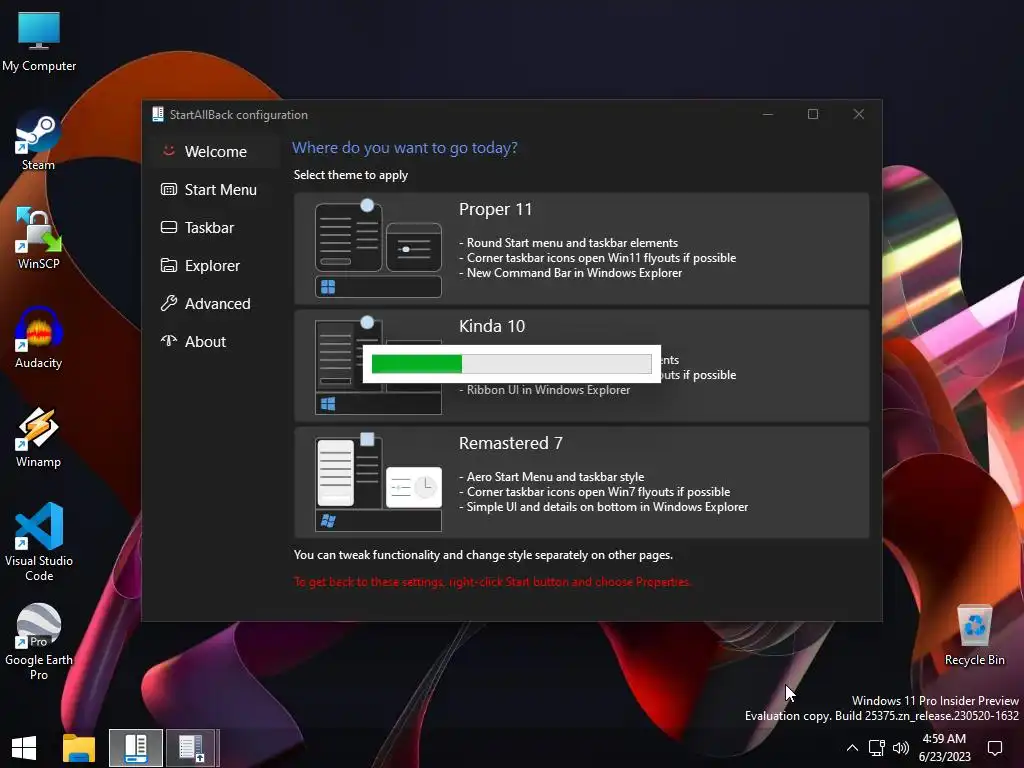
Task: Click 'Round Start menu and taskbar elements' line
Action: [x=569, y=242]
